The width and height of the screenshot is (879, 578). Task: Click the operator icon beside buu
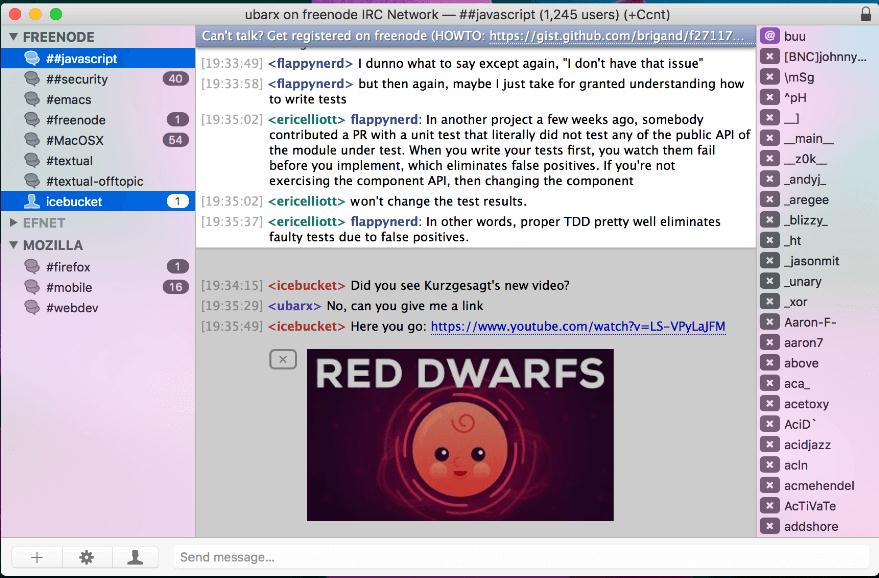pyautogui.click(x=770, y=36)
